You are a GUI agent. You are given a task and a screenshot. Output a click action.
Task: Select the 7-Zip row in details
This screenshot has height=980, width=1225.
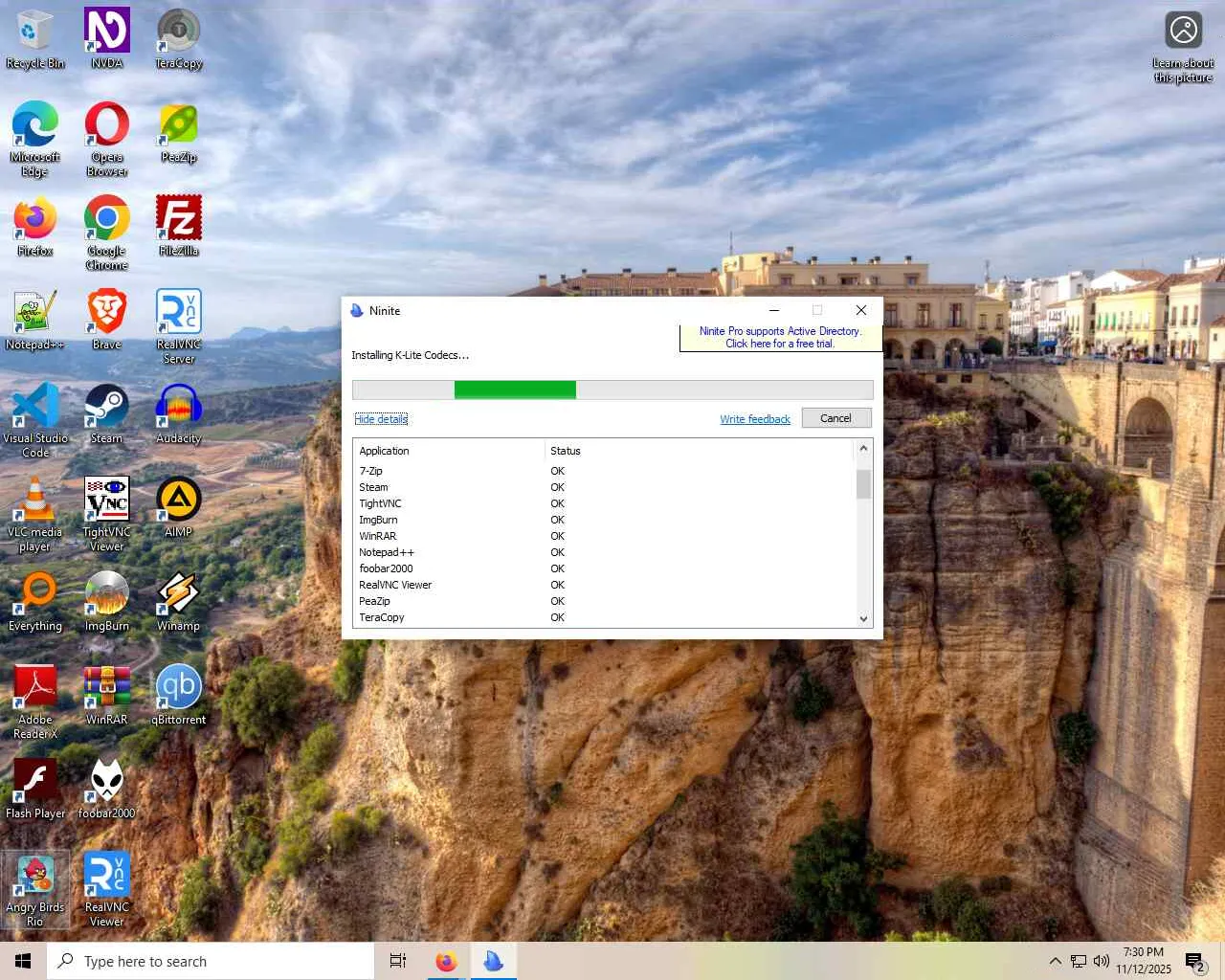pos(603,471)
